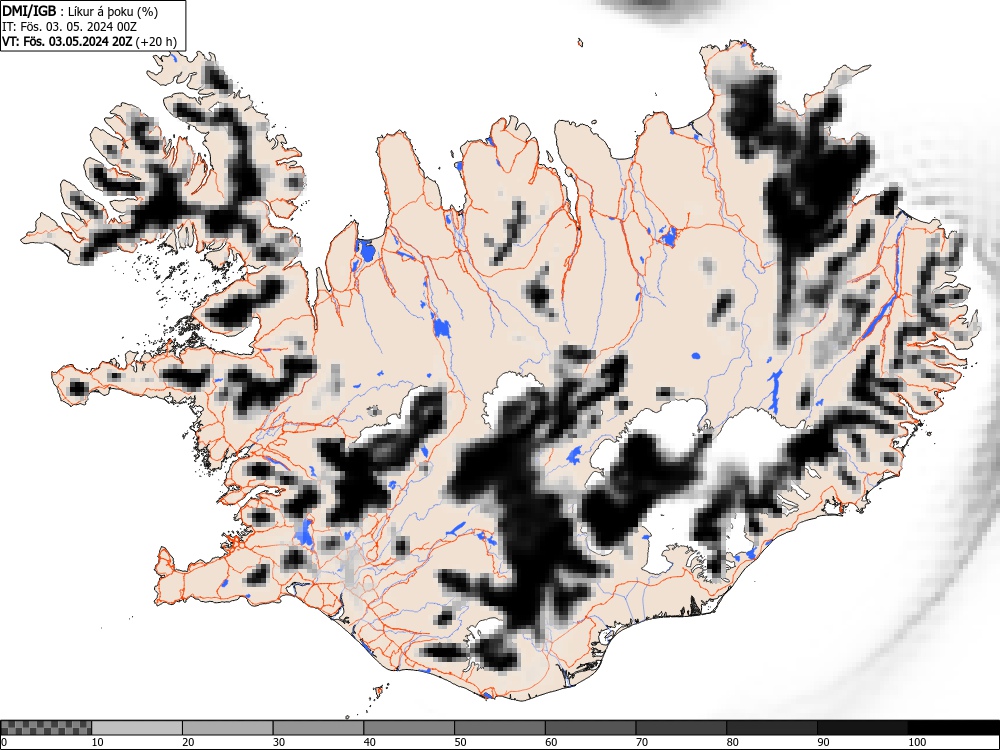Select the 10–20 legend swatch

137,728
